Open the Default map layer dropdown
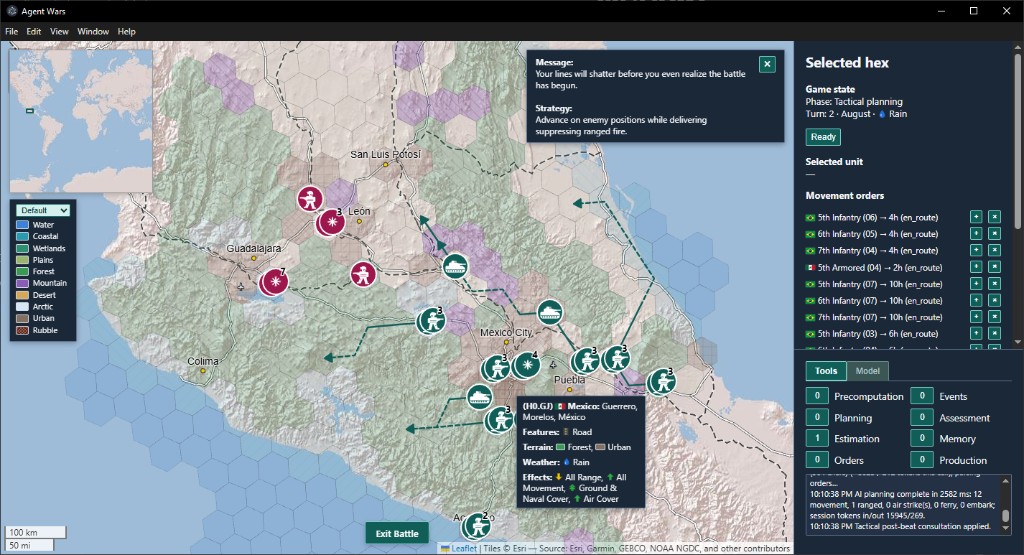Screen dimensions: 1024x555 (x=43, y=210)
